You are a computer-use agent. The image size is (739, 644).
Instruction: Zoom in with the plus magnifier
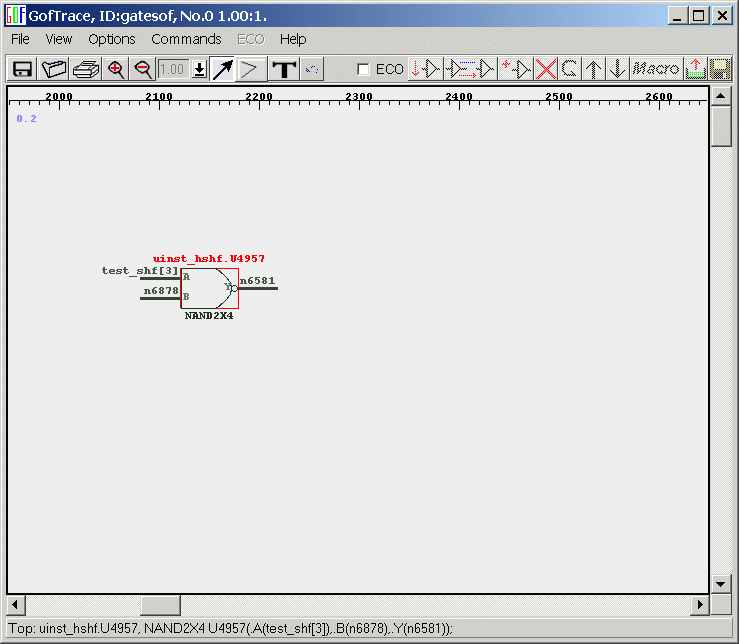point(116,69)
